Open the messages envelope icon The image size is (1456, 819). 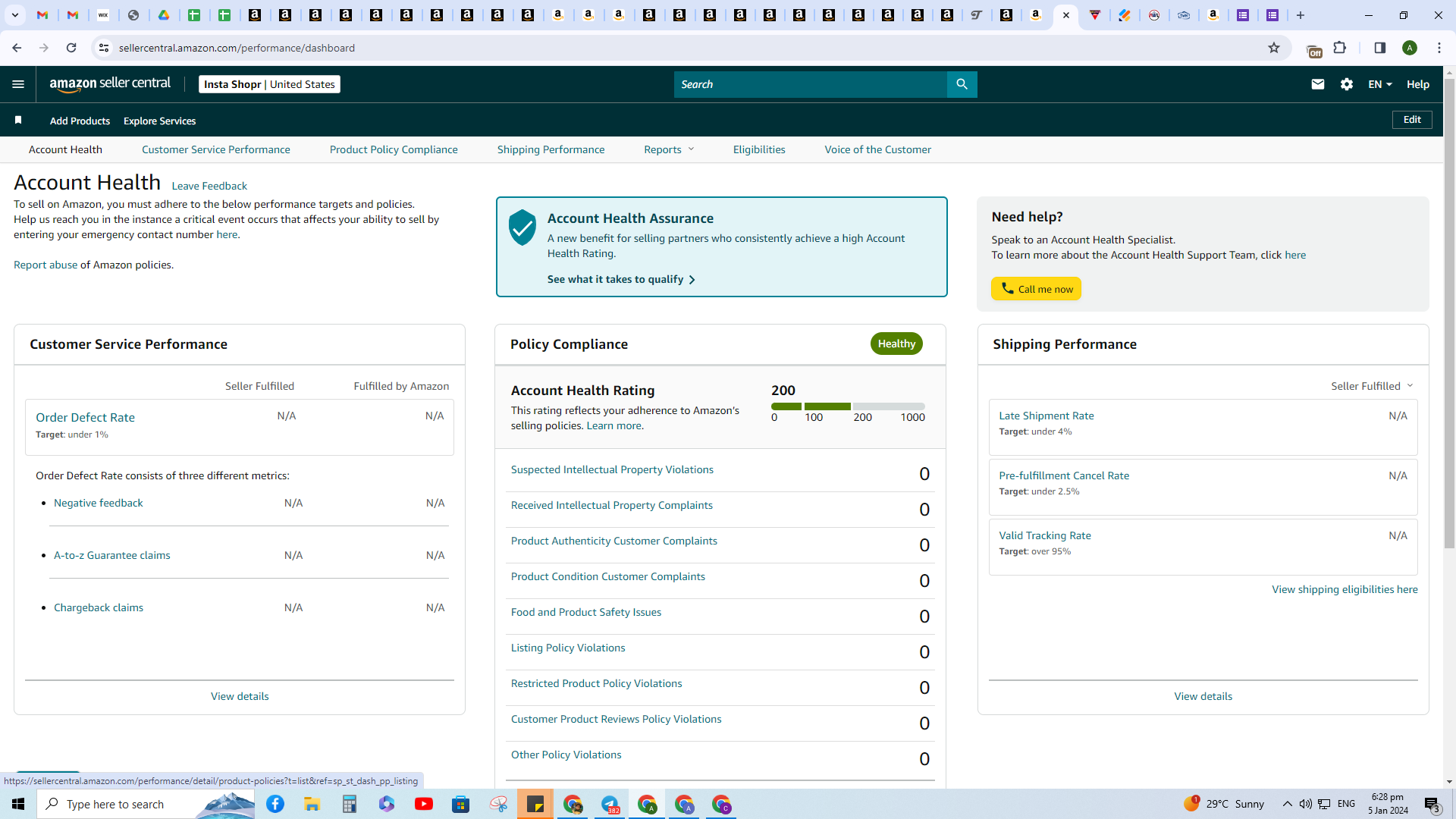coord(1318,84)
